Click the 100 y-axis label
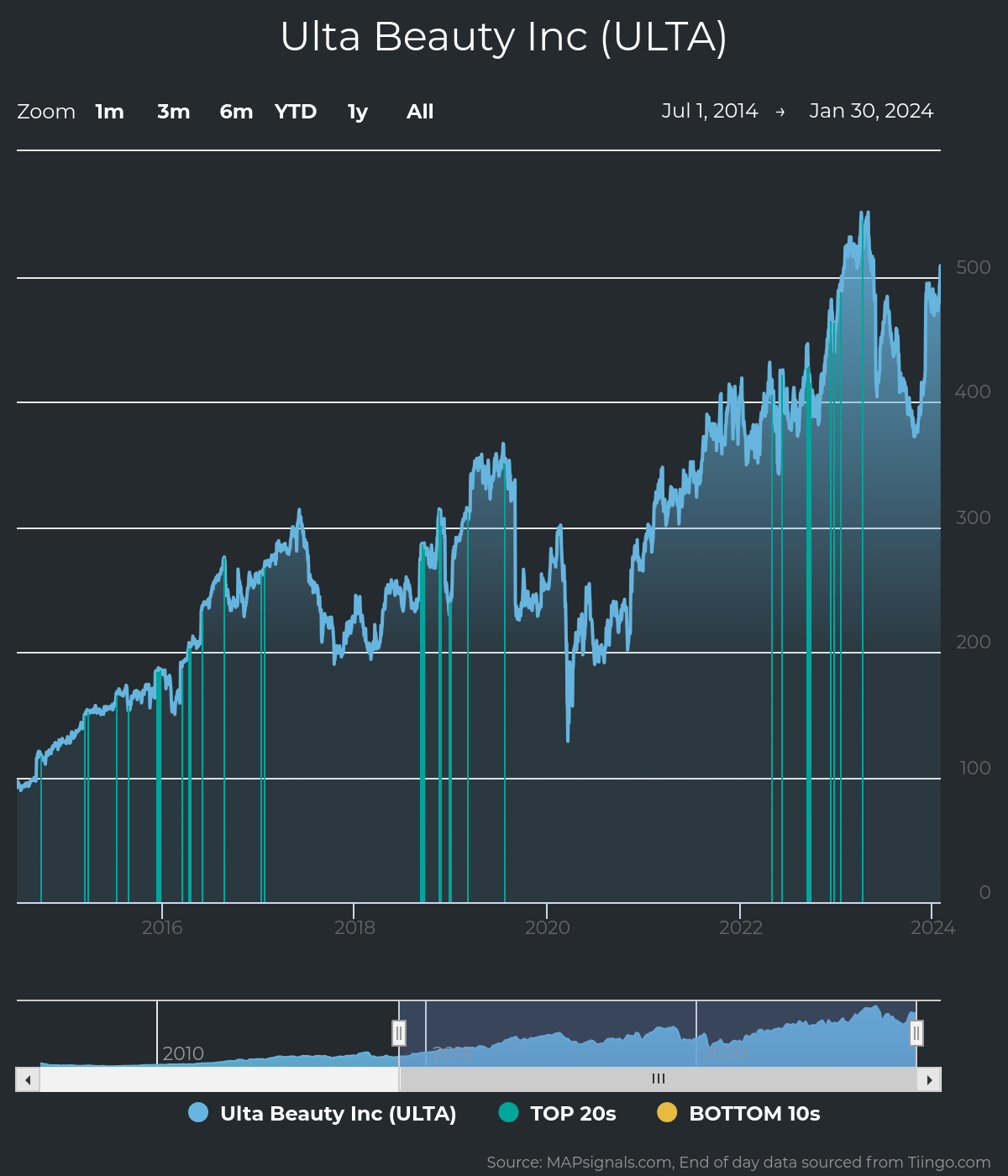Screen dimensions: 1008x1176 tap(975, 768)
